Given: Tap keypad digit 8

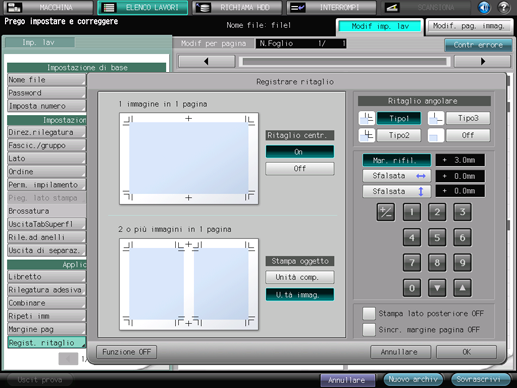Looking at the screenshot, I should coord(437,263).
